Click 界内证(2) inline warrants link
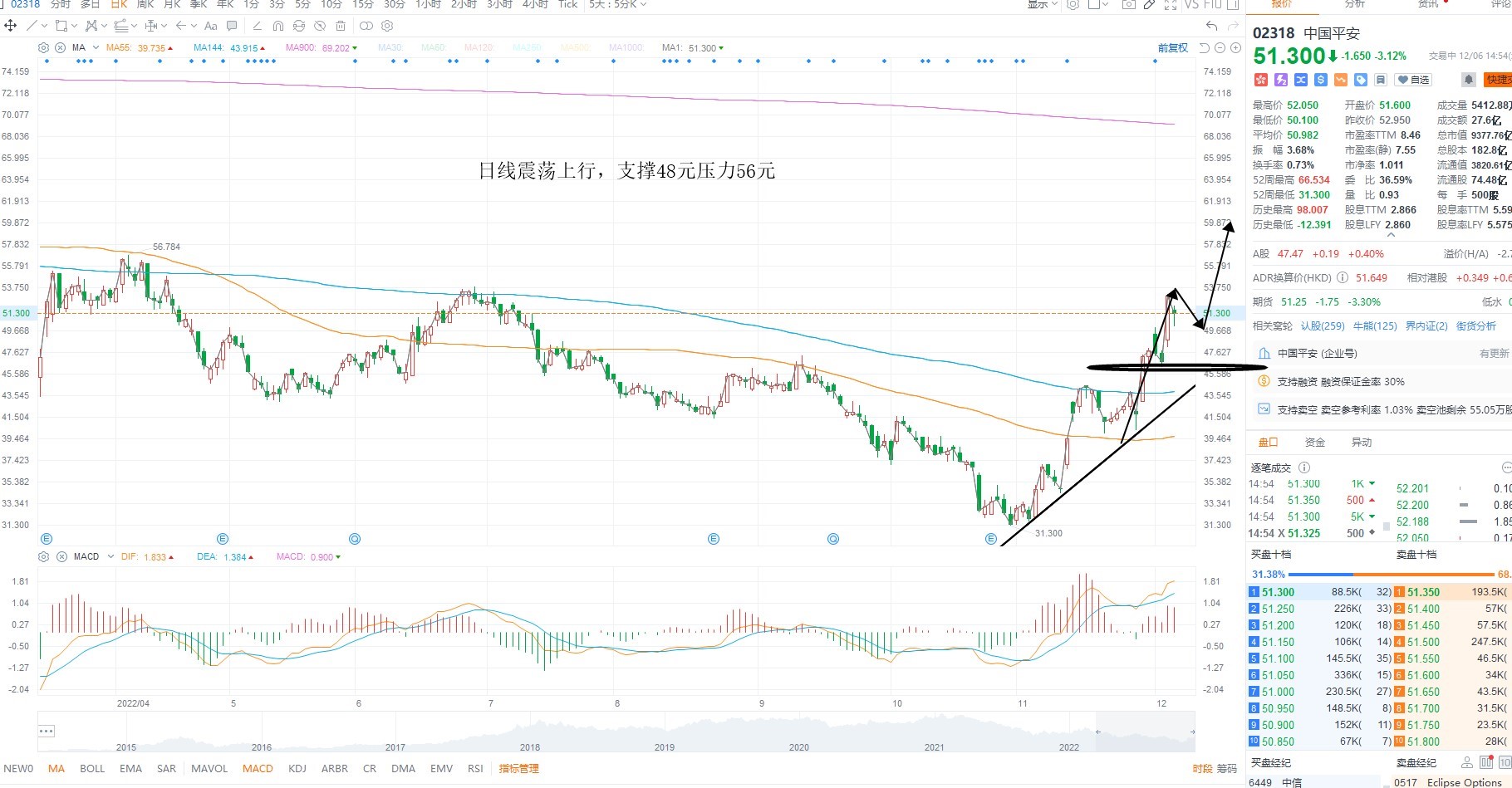 coord(1426,326)
